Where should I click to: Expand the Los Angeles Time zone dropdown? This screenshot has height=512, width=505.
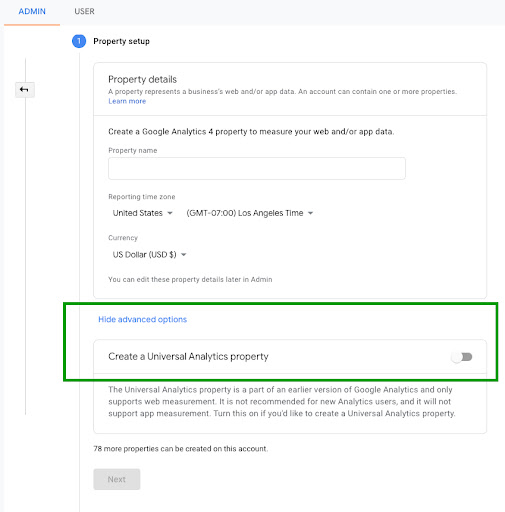250,213
